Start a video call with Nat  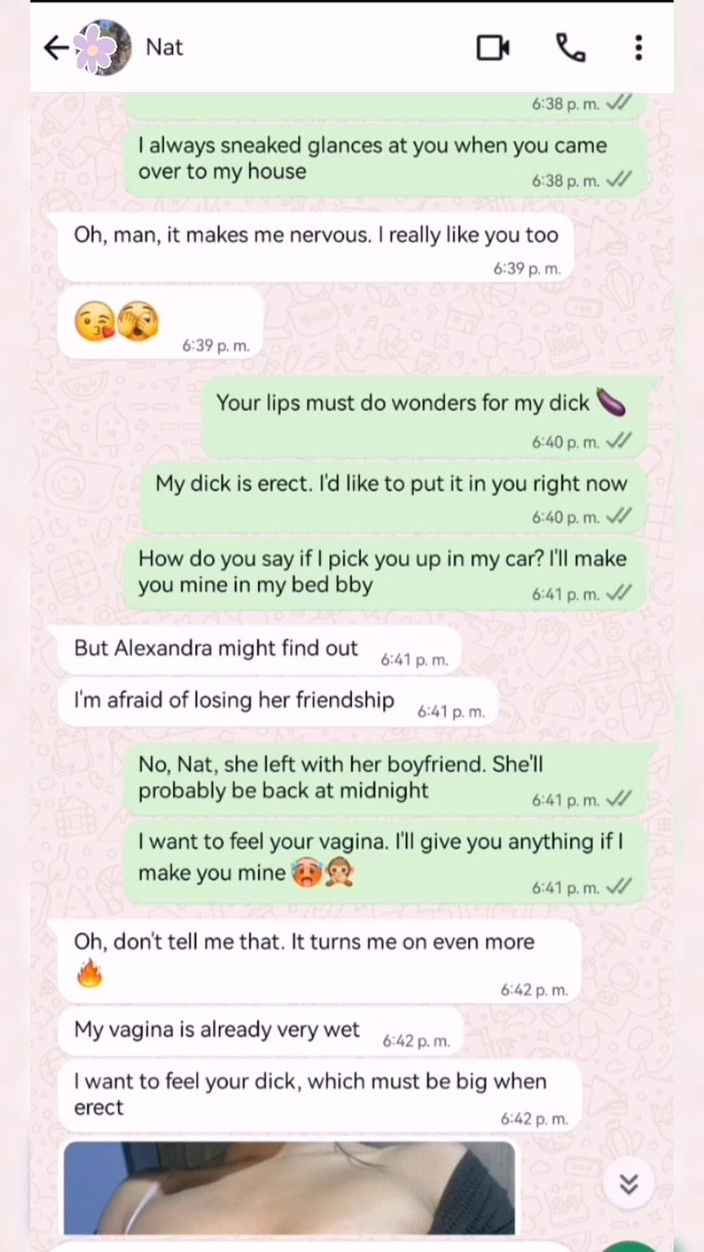493,47
